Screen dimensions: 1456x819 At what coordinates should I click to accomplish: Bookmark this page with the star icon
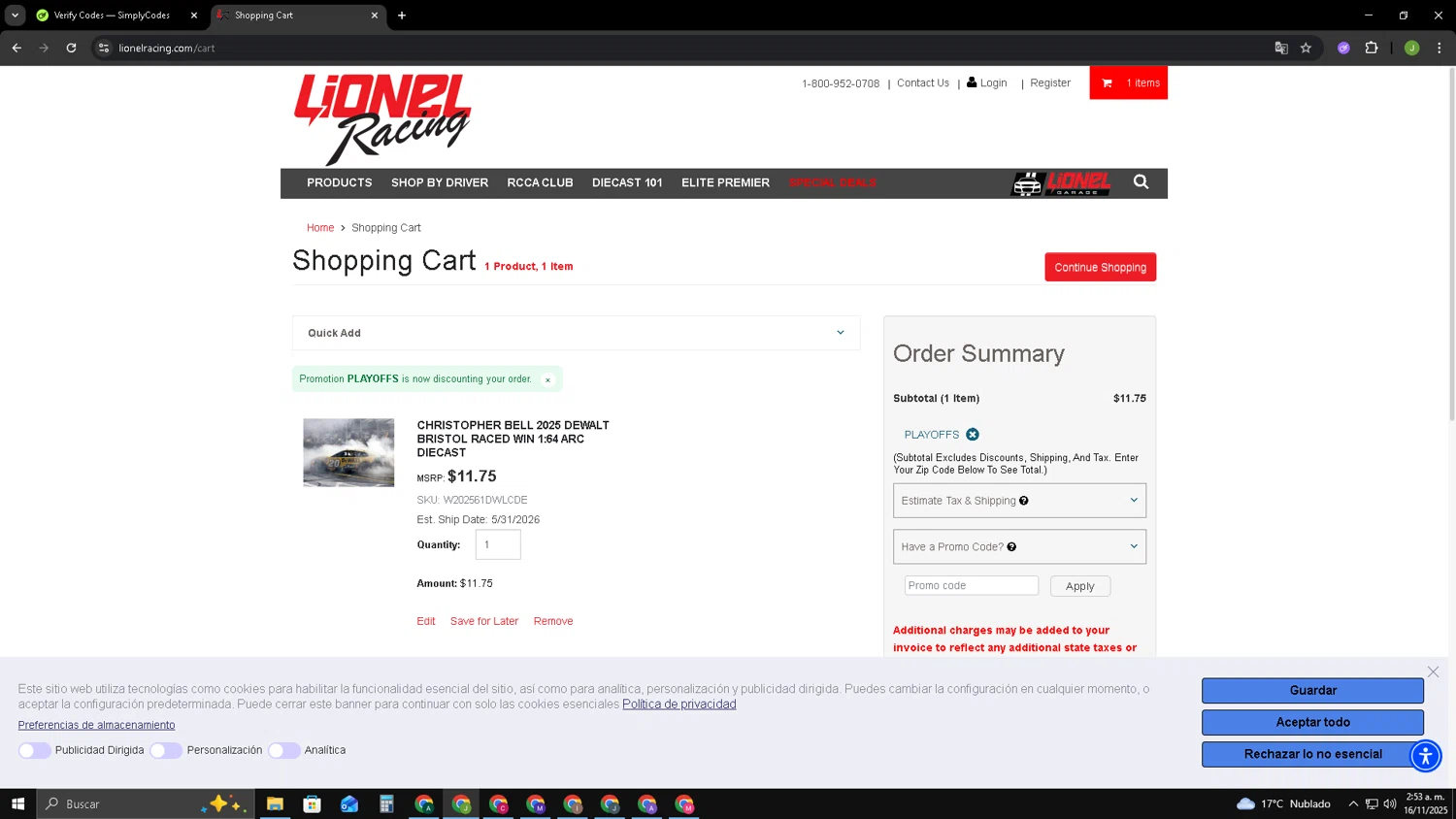coord(1306,48)
